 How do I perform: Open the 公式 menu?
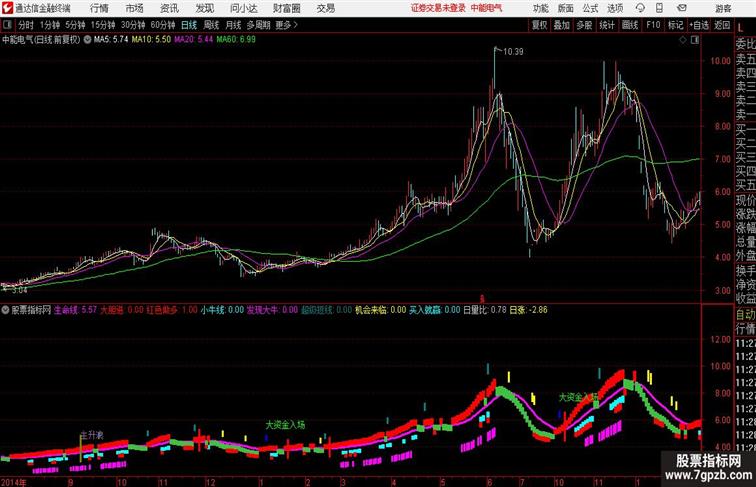coord(590,9)
